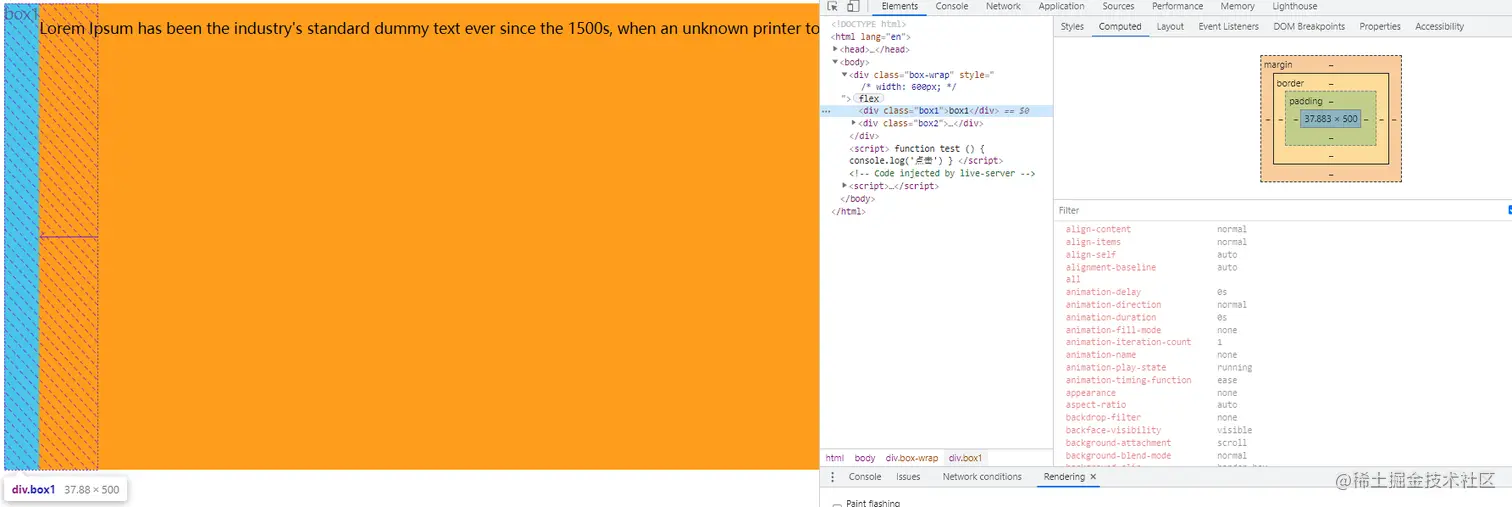Screen dimensions: 1512x507
Task: Expand the box2 div node
Action: pos(853,123)
